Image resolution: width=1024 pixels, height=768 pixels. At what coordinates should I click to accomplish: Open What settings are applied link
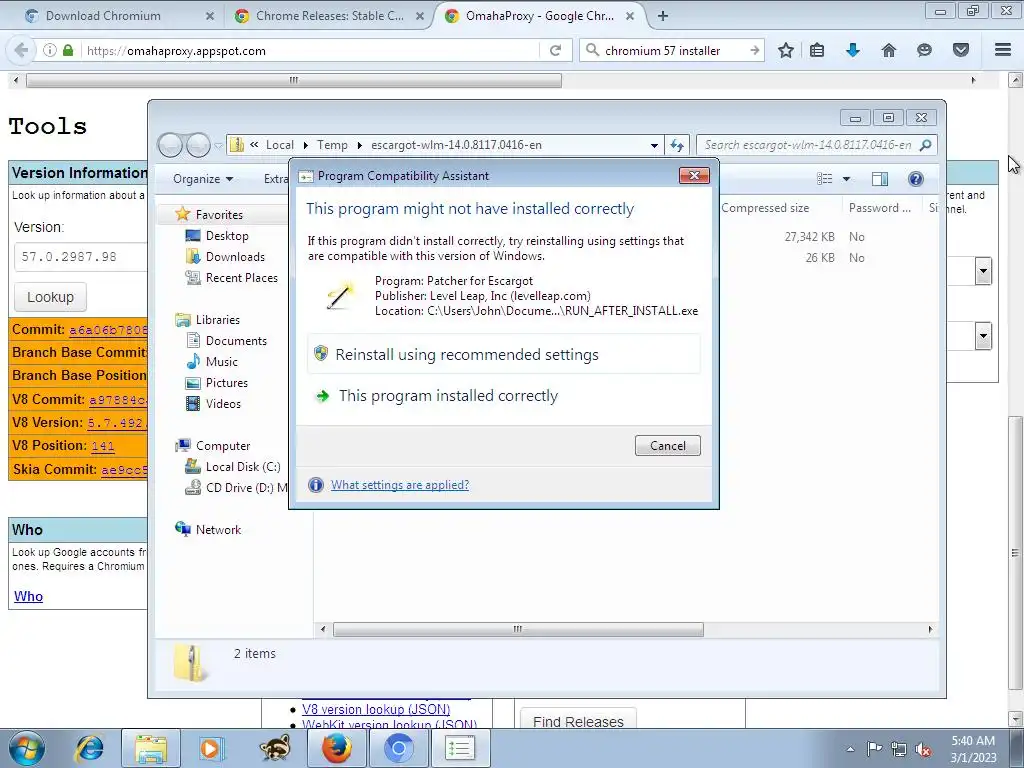[x=400, y=485]
